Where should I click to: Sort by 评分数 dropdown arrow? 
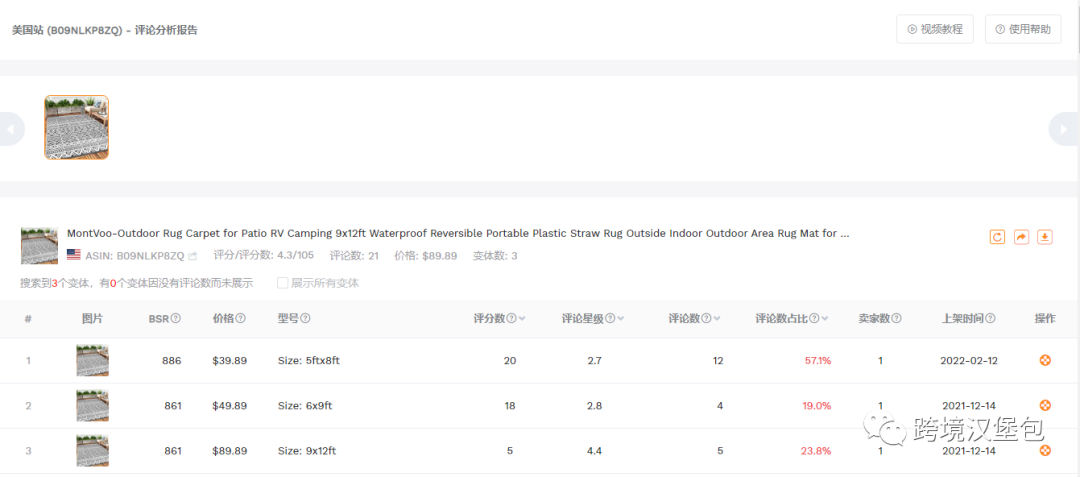(522, 319)
